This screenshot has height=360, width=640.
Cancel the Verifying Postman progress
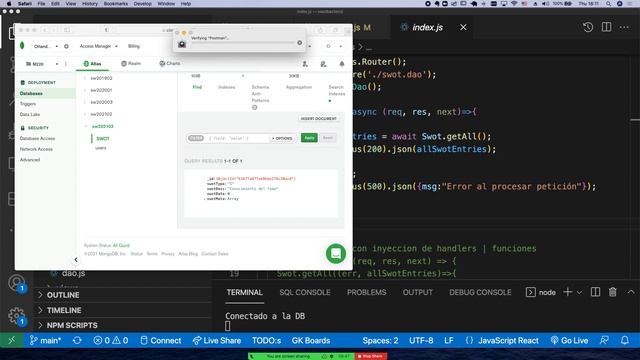coord(300,42)
